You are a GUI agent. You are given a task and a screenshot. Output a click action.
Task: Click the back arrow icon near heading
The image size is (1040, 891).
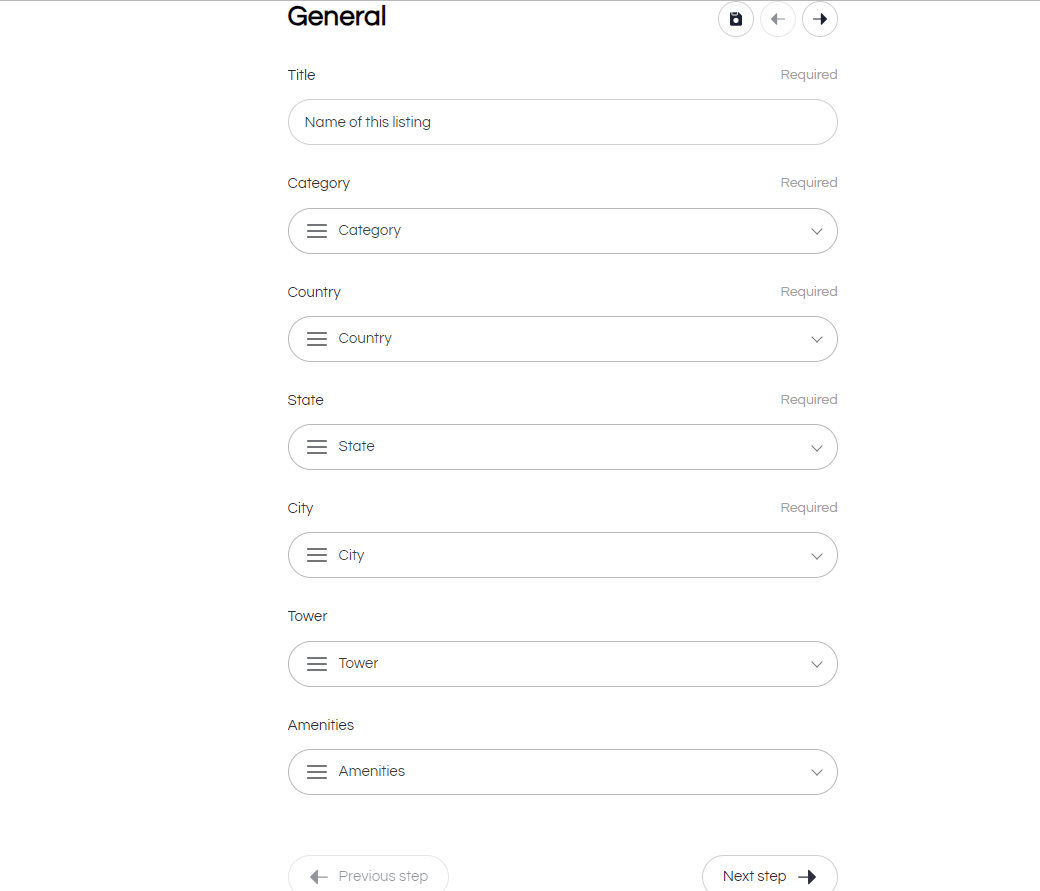778,19
